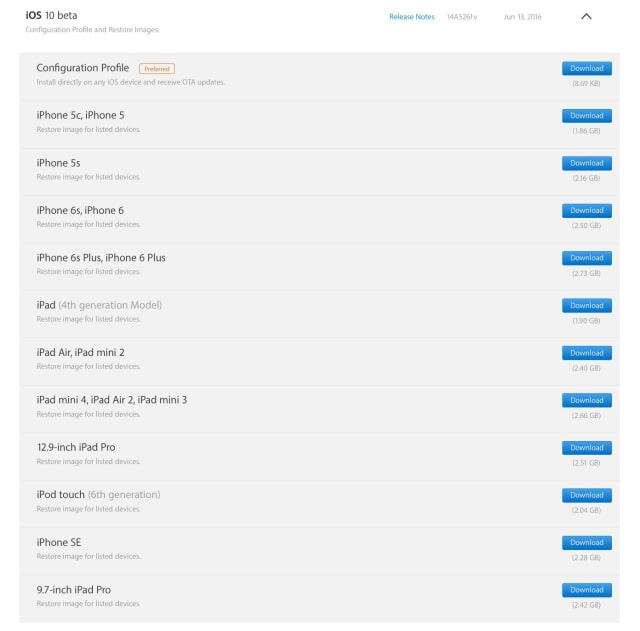
Task: Download the iPad Air, iPad mini 2 image
Action: tap(586, 353)
